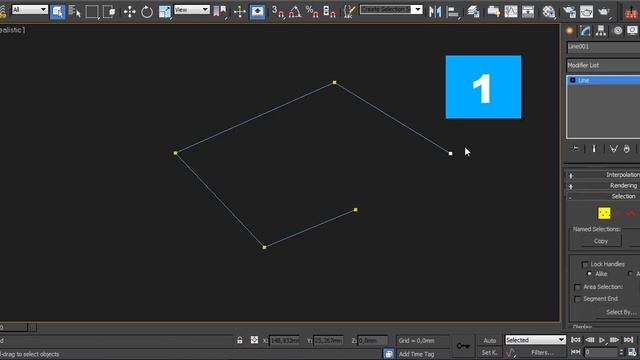Click Make Unique icon
The width and height of the screenshot is (640, 360).
click(x=613, y=149)
